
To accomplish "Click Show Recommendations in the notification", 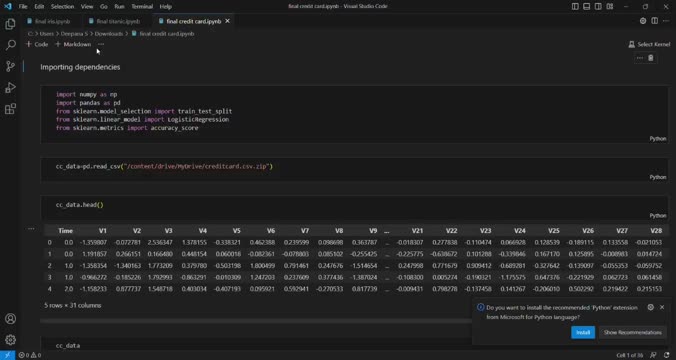I will 632,332.
